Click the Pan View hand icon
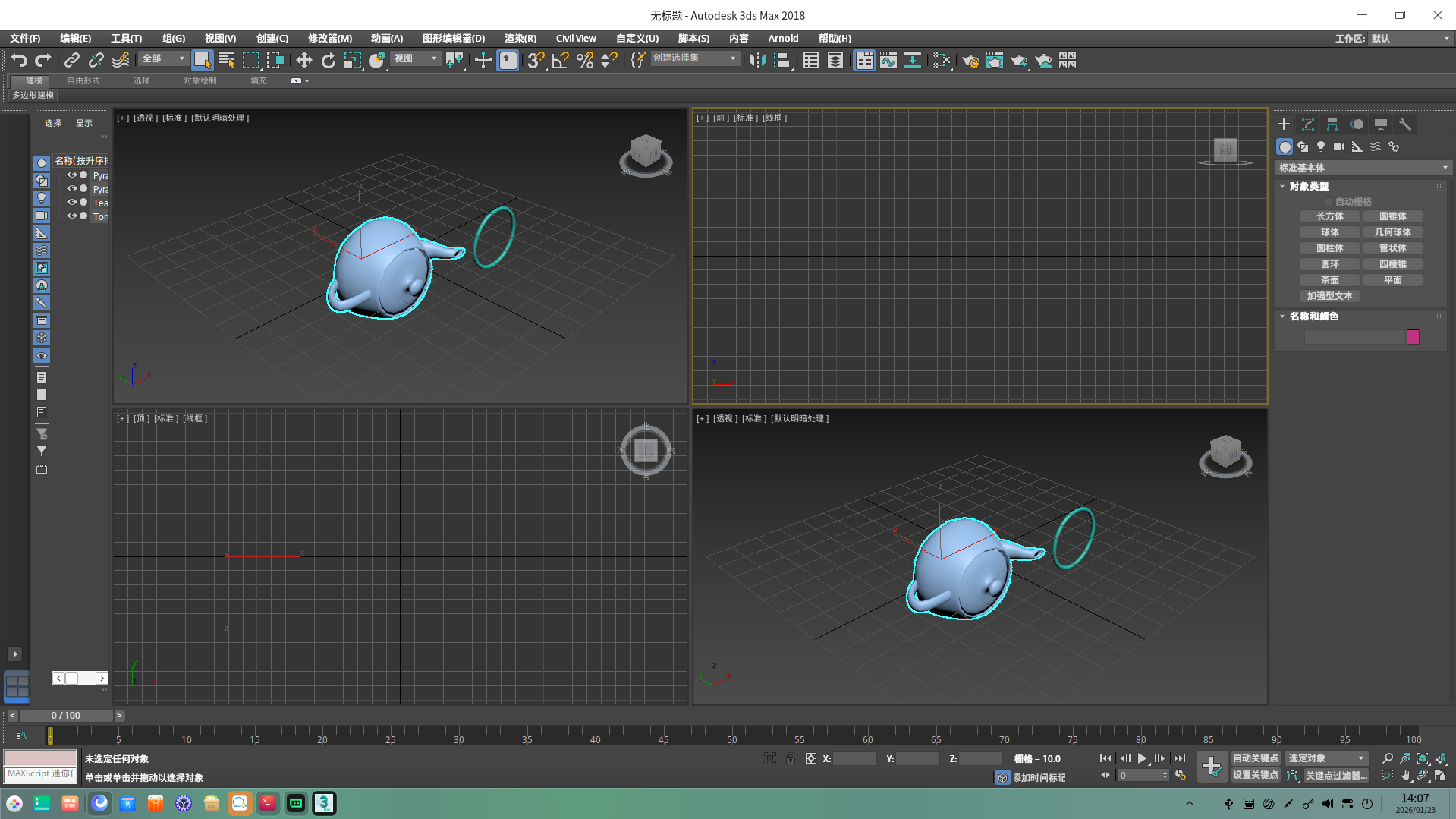This screenshot has width=1456, height=819. [x=1405, y=775]
